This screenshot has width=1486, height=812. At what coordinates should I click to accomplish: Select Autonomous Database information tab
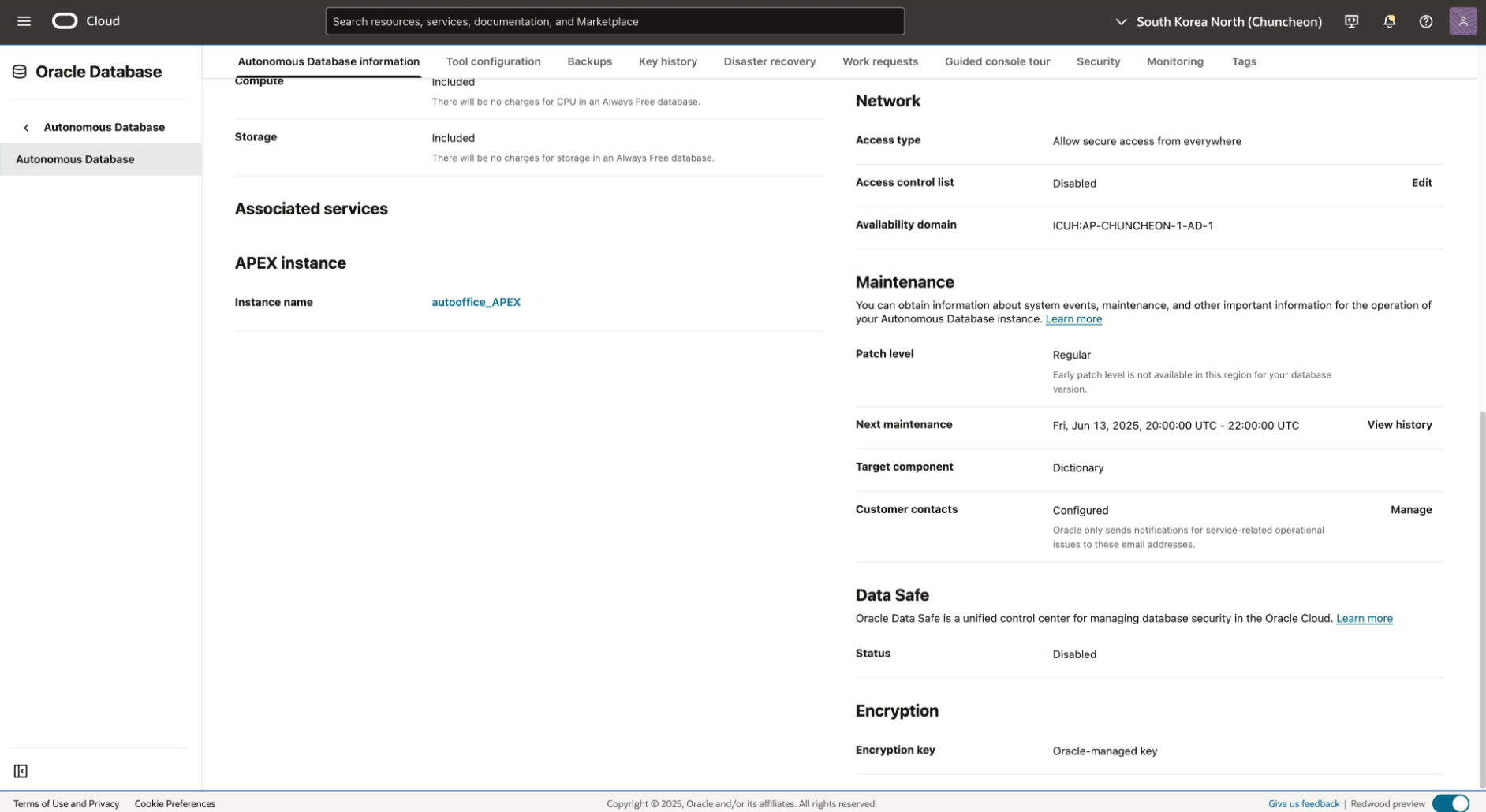[x=328, y=61]
